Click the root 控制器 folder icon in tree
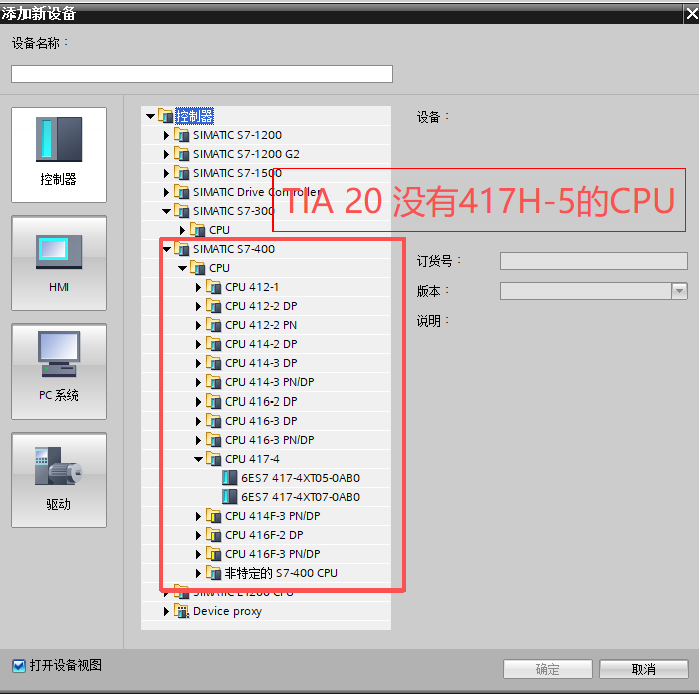Image resolution: width=699 pixels, height=694 pixels. [165, 116]
